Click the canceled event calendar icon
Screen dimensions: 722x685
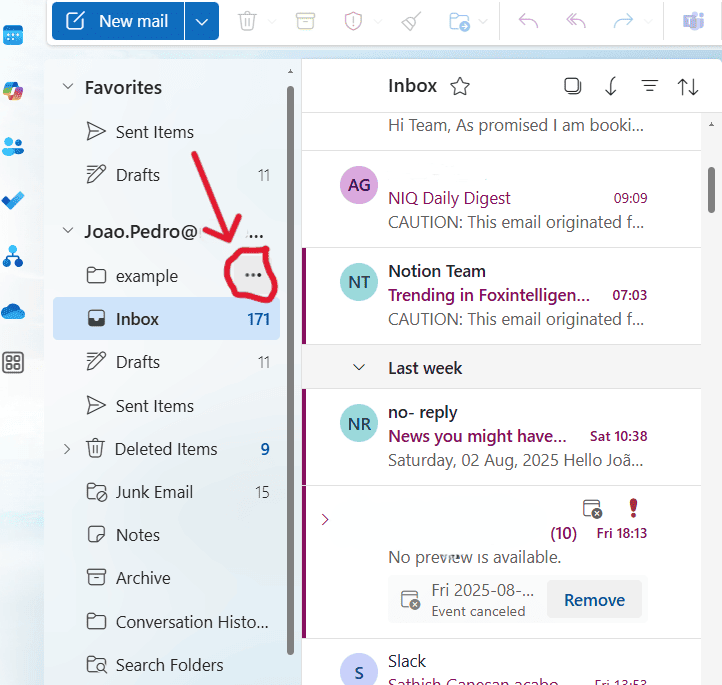click(592, 508)
